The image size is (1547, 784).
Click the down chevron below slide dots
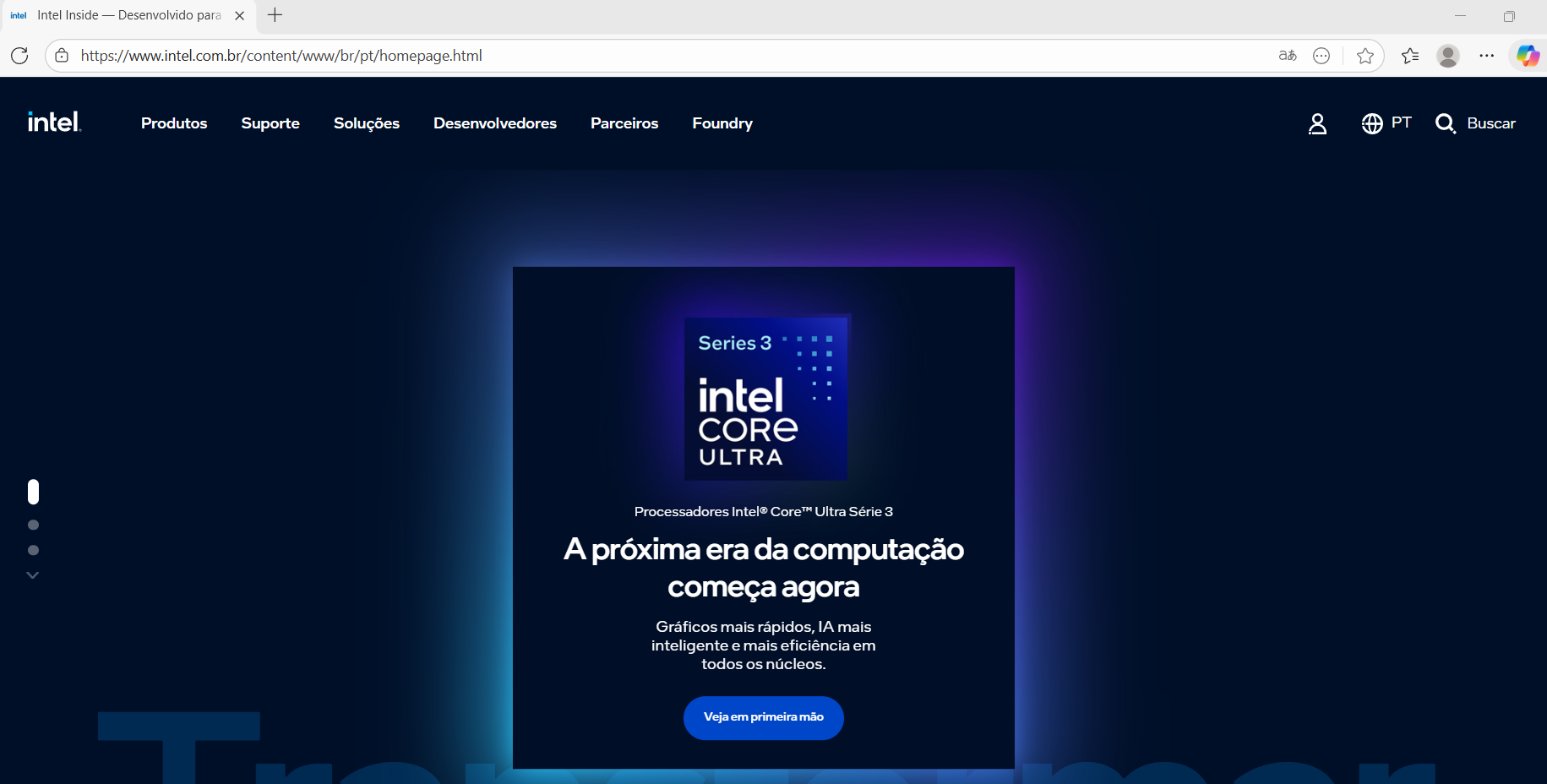33,575
